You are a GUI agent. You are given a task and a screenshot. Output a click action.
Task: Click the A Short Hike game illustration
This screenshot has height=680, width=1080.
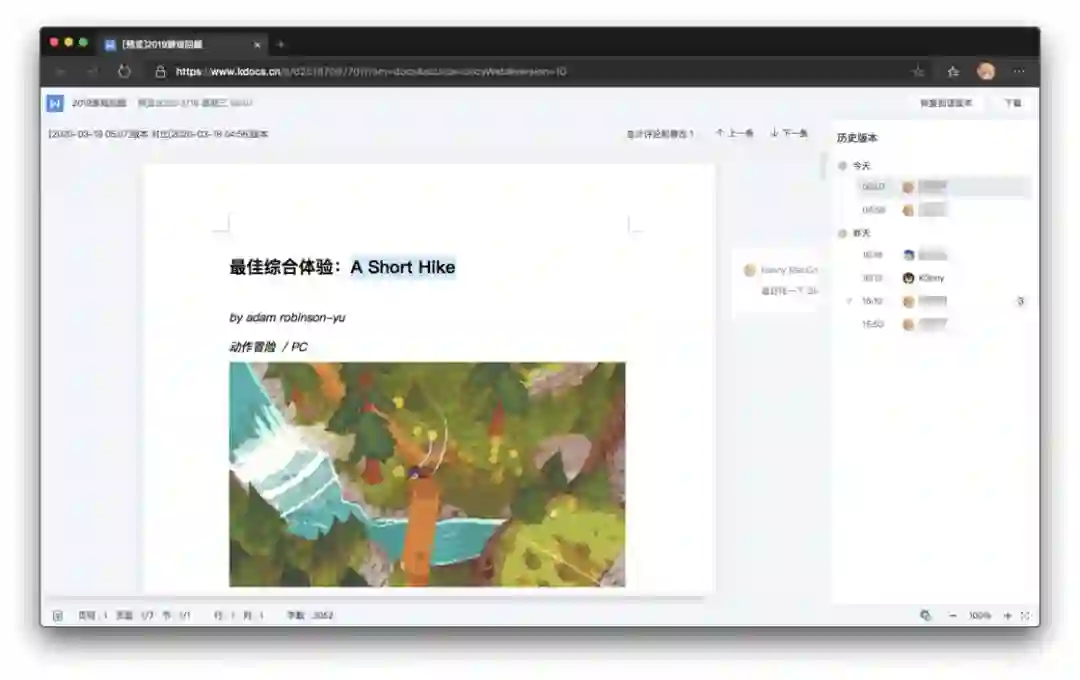click(x=427, y=475)
